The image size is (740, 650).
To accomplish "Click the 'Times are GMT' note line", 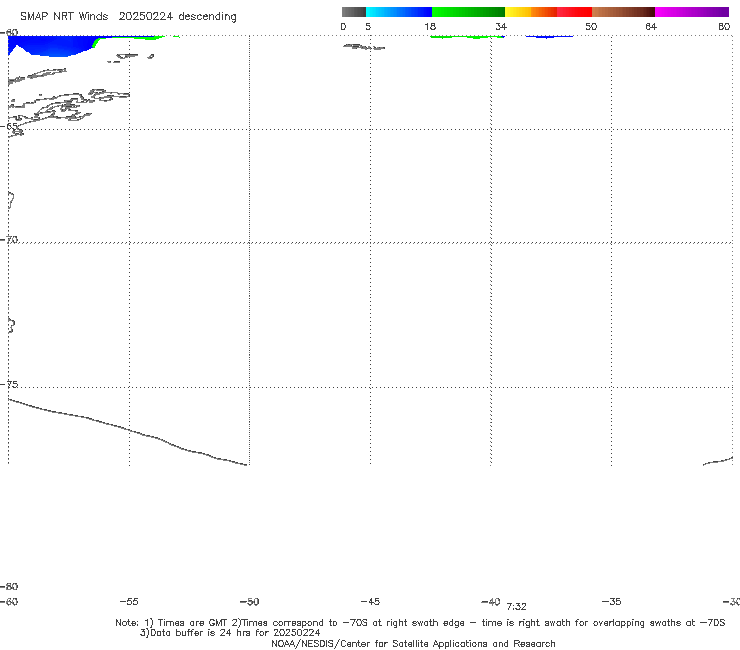I will click(420, 623).
